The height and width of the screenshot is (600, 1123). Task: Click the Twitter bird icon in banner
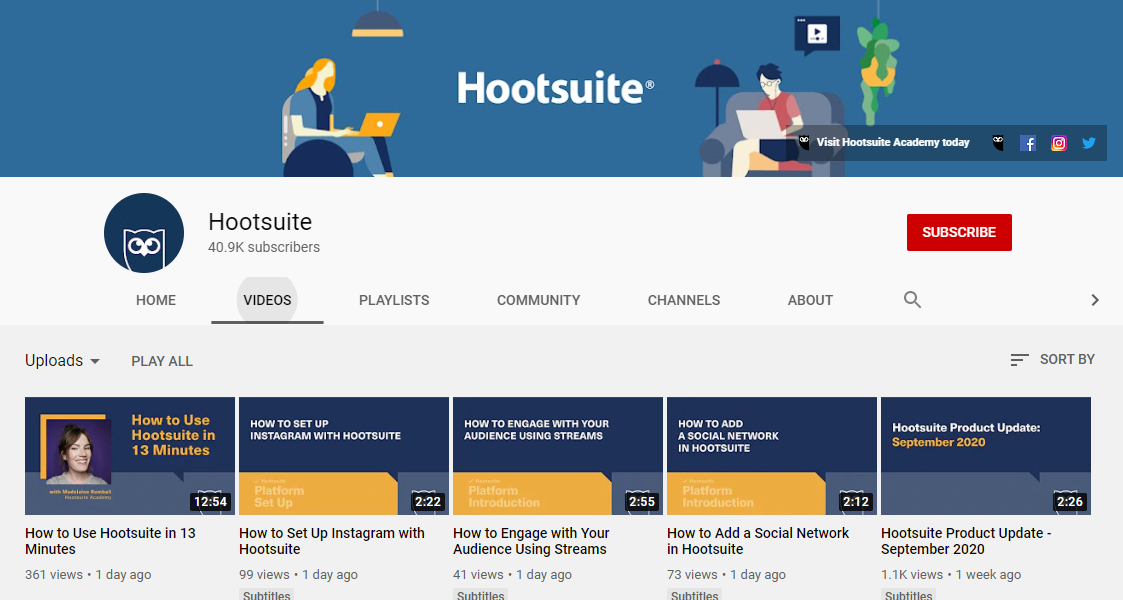tap(1089, 143)
